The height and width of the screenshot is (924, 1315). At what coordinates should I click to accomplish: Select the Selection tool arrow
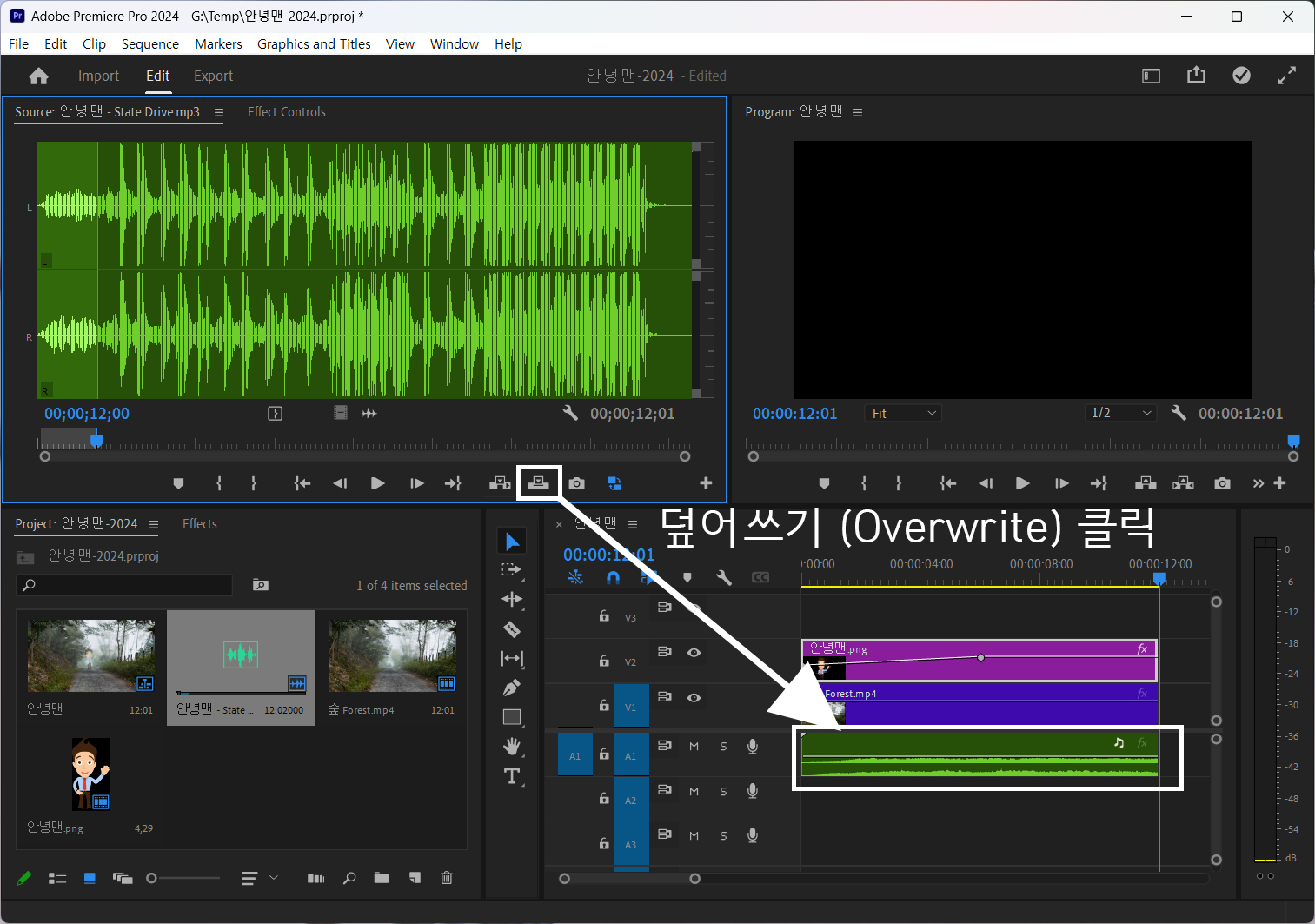click(x=512, y=542)
